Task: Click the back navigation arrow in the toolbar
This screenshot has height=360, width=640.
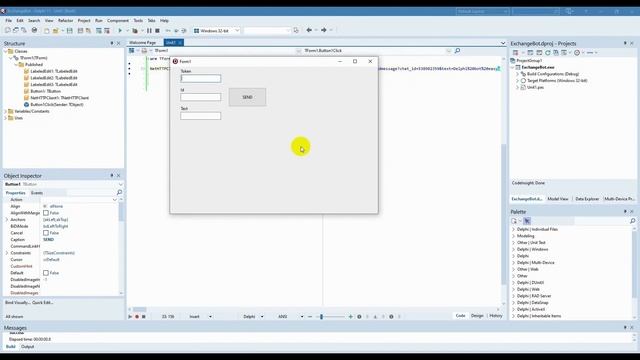Action: [x=309, y=30]
